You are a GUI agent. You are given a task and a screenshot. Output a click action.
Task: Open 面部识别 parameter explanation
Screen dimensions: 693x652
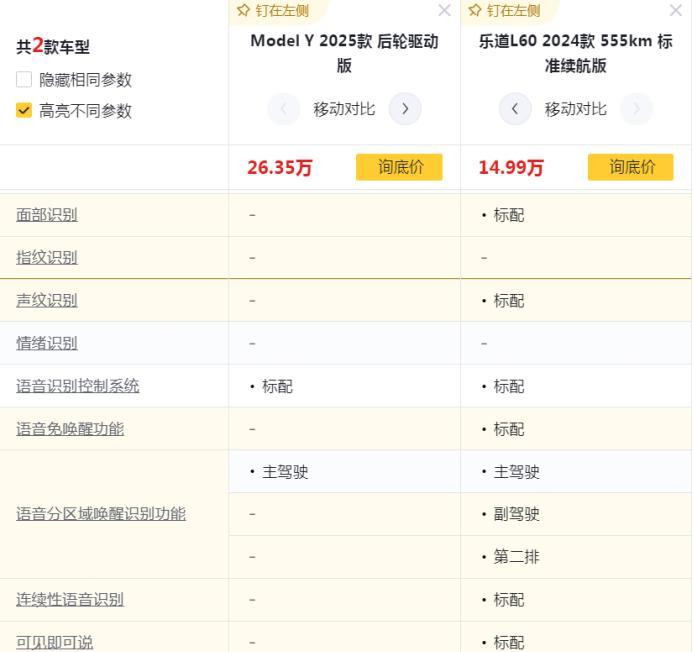(x=47, y=215)
